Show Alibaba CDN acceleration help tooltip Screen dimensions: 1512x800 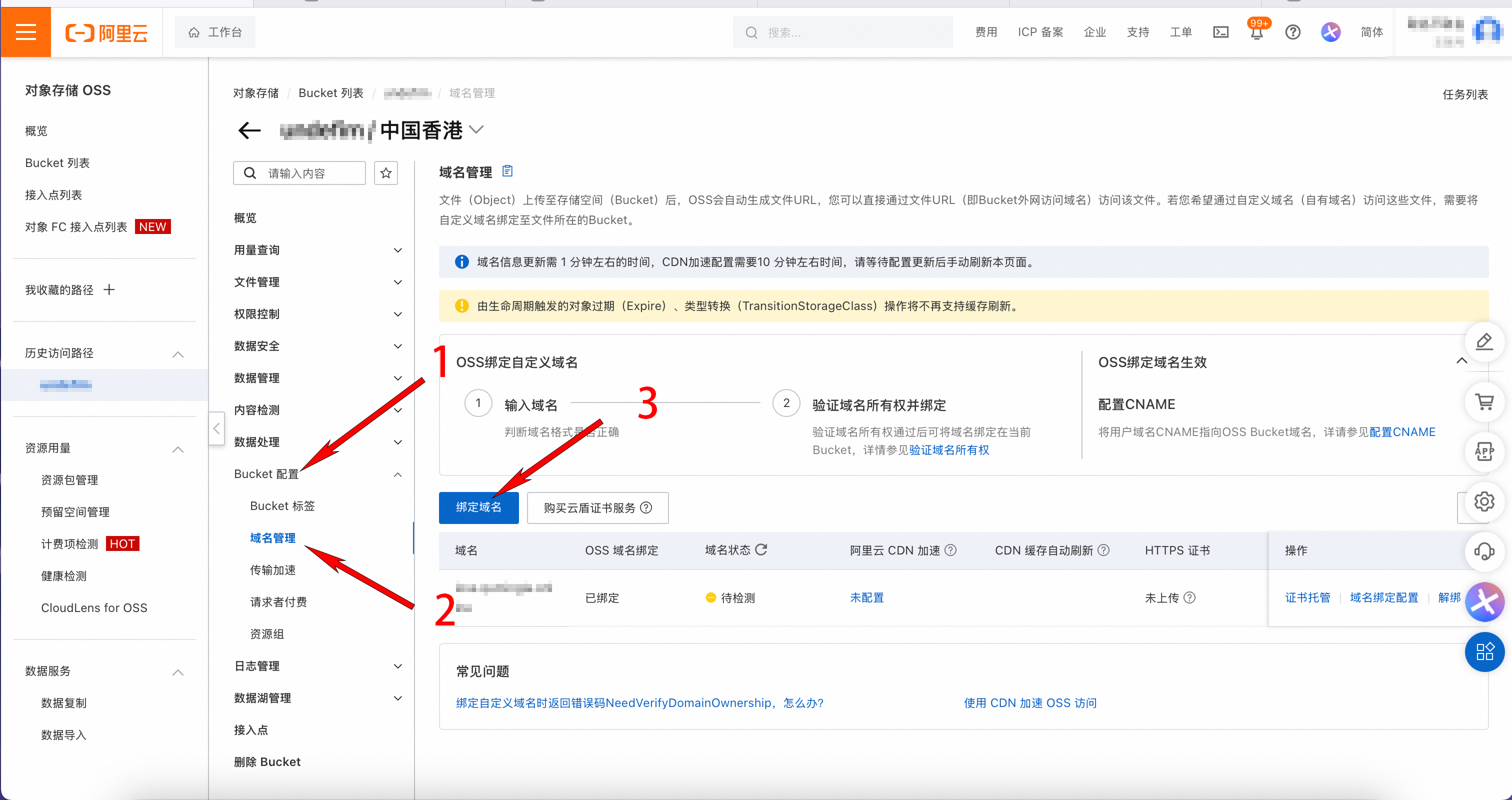(x=951, y=550)
